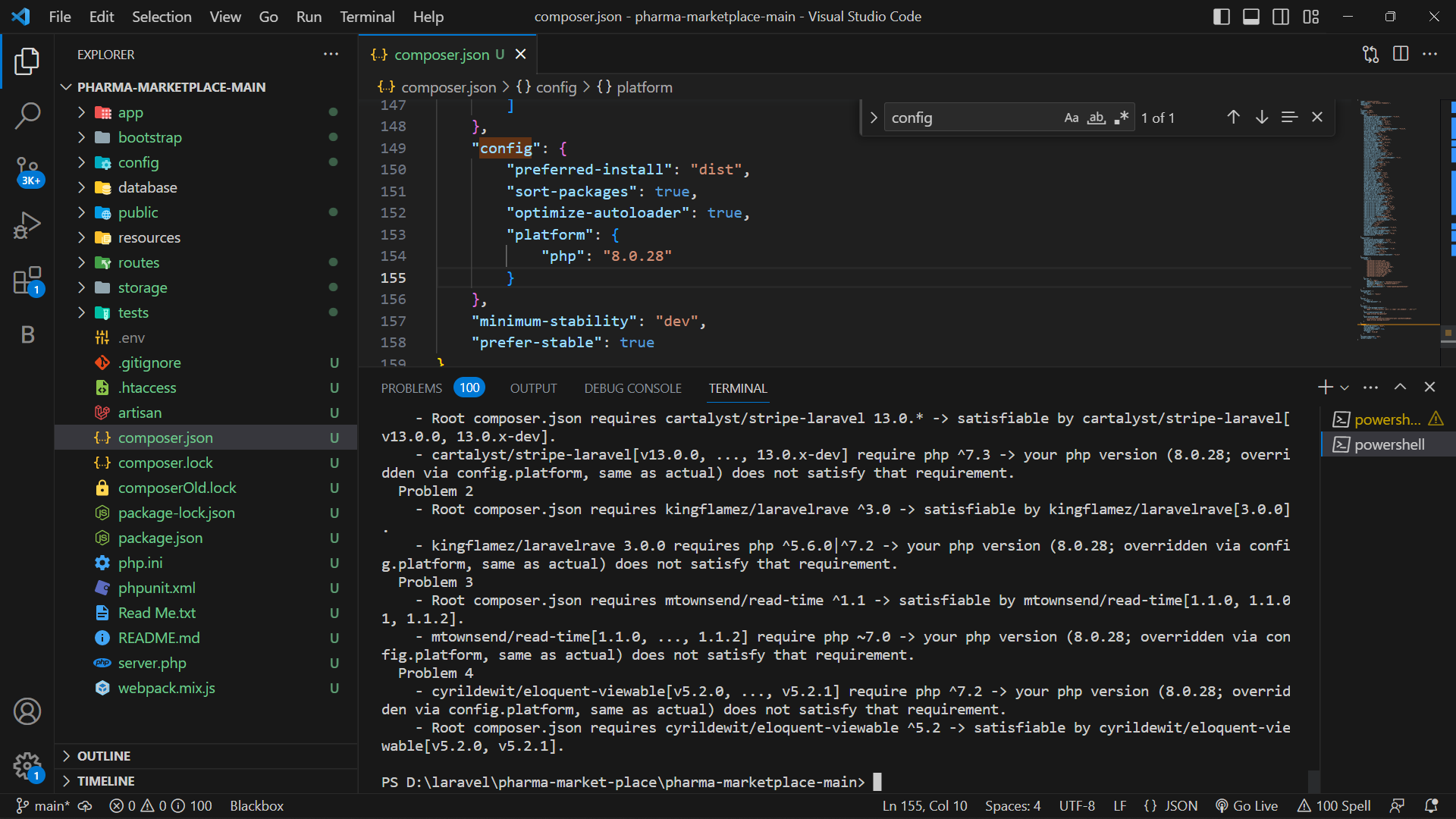Screen dimensions: 1456x819
Task: Select the second powershell terminal
Action: 1388,444
